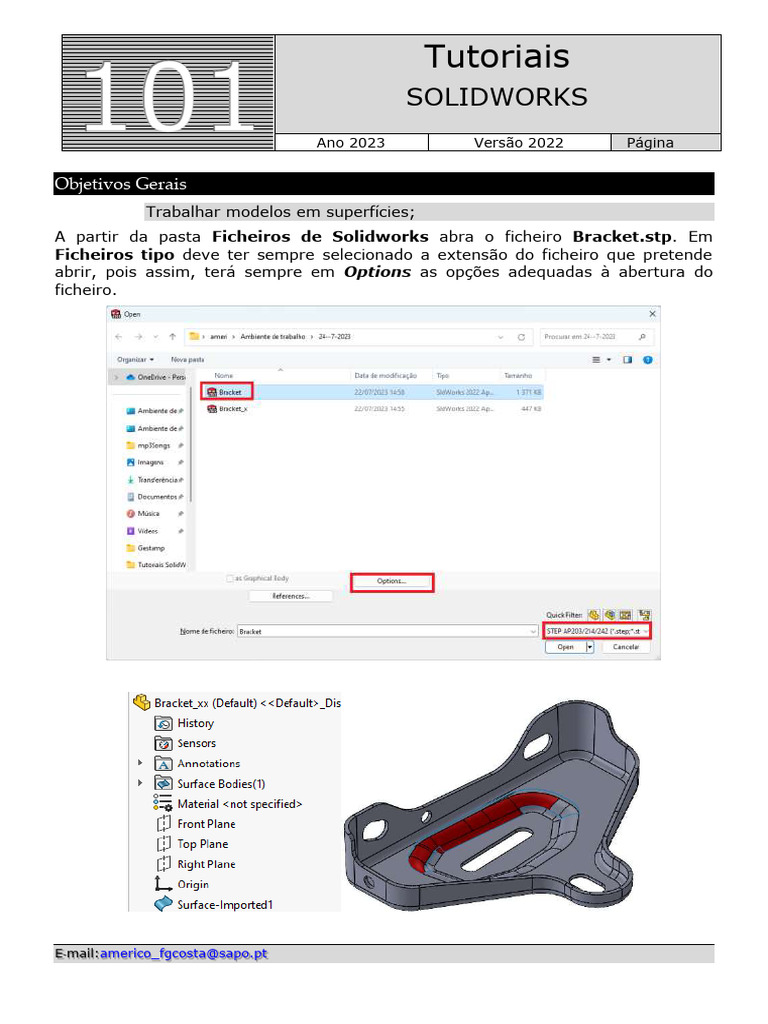Select Gestamp folder in sidebar
768x1024 pixels.
point(146,548)
